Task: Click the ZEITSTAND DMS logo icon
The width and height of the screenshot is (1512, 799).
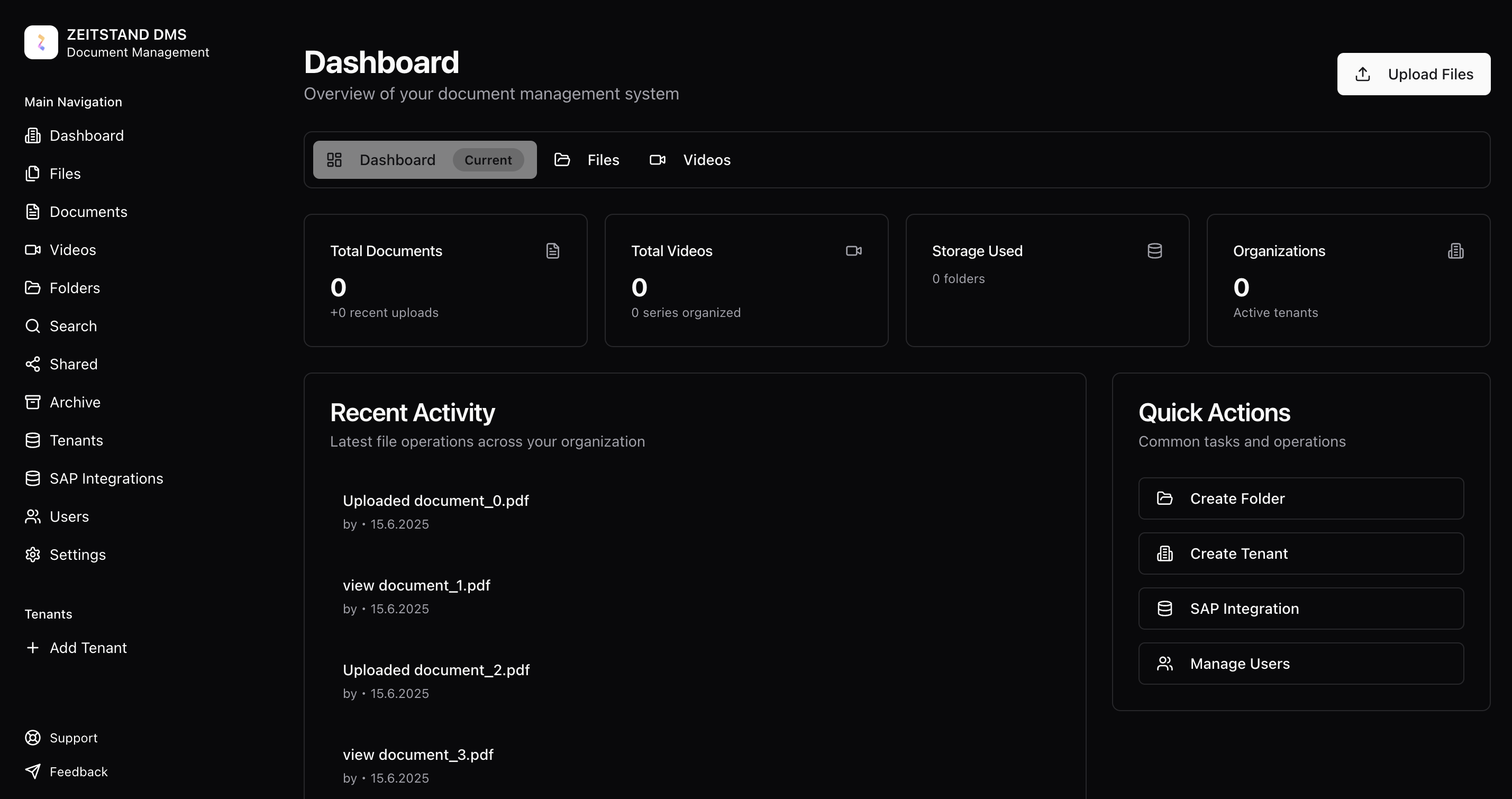Action: coord(41,42)
